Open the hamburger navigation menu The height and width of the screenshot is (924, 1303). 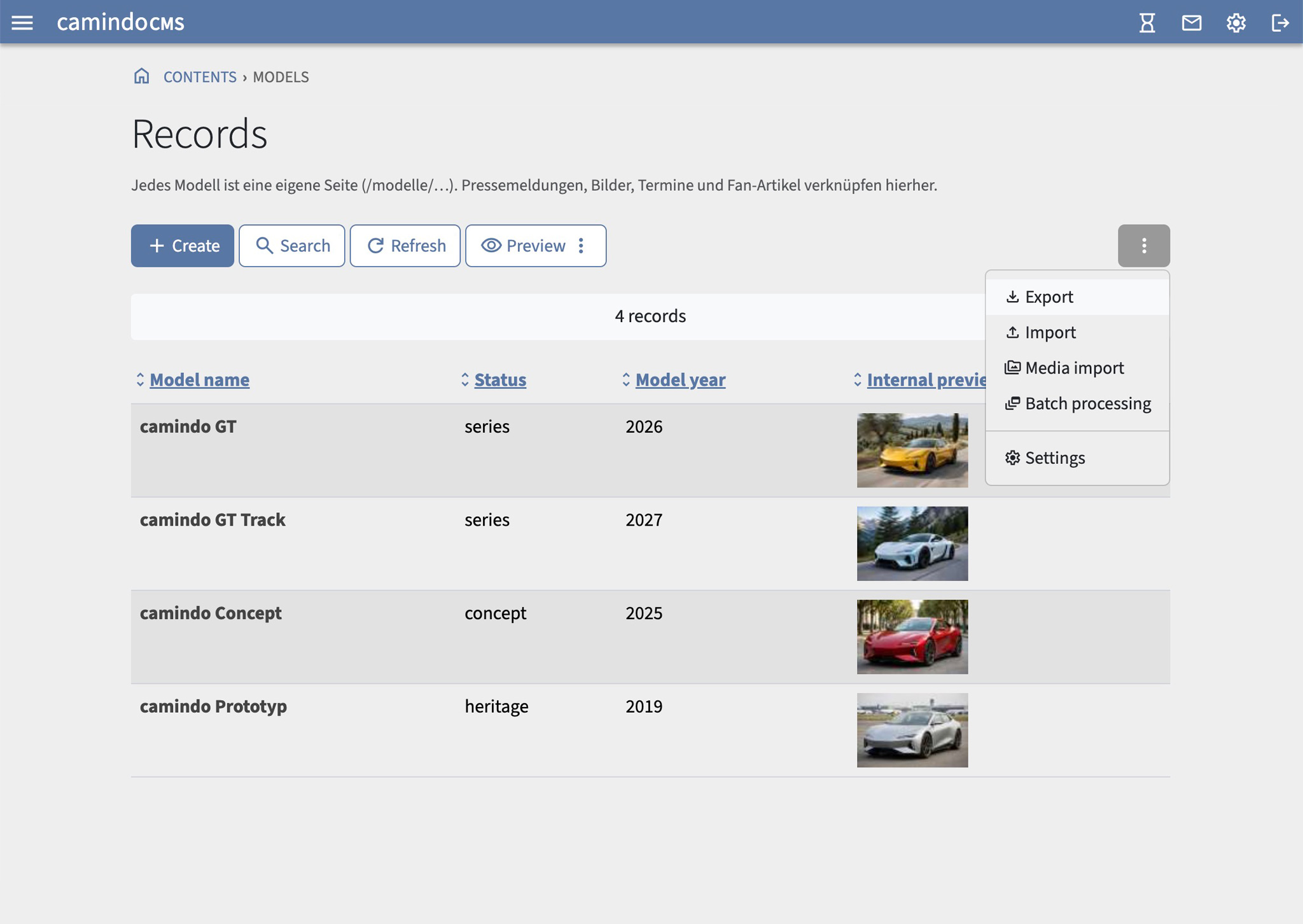coord(22,23)
